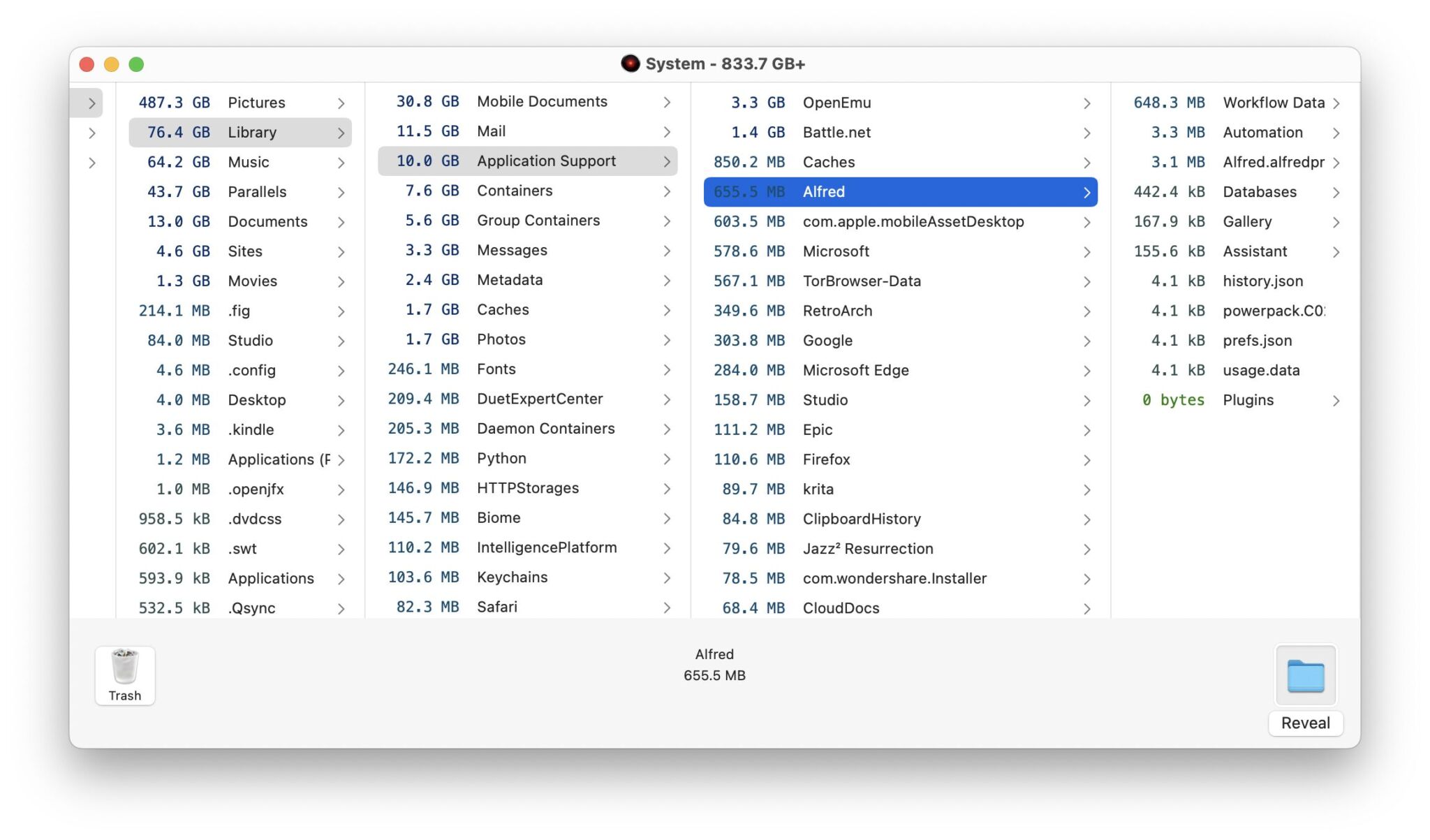Image resolution: width=1430 pixels, height=840 pixels.
Task: Click the app icon in title bar
Action: click(x=630, y=64)
